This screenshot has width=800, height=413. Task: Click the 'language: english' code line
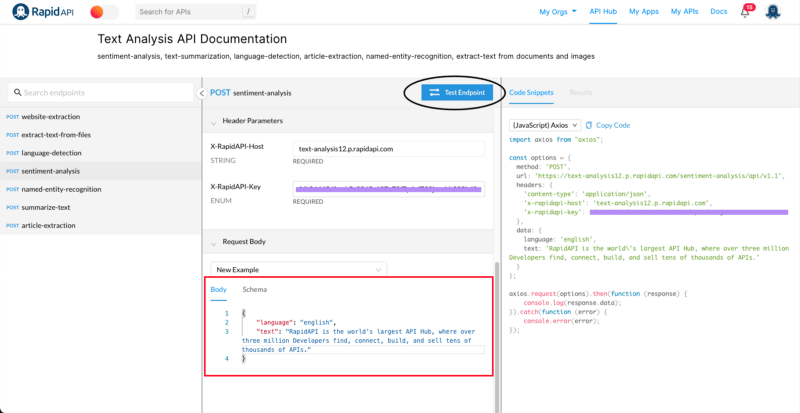click(x=559, y=239)
